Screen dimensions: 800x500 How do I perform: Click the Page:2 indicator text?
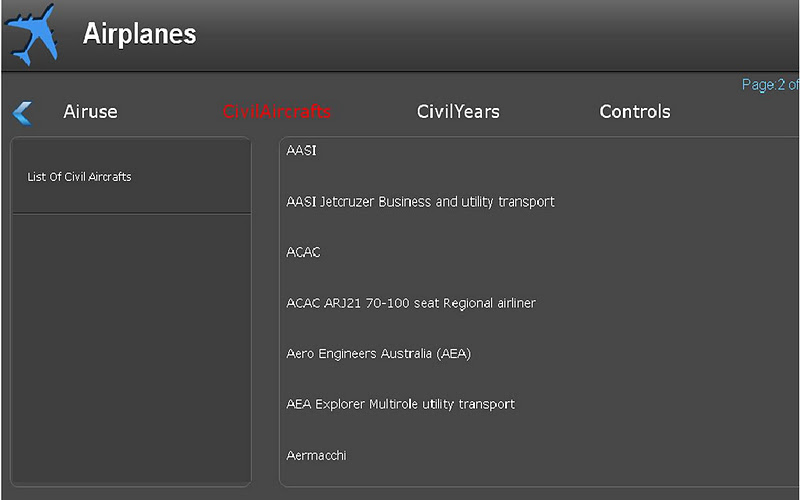pyautogui.click(x=770, y=84)
